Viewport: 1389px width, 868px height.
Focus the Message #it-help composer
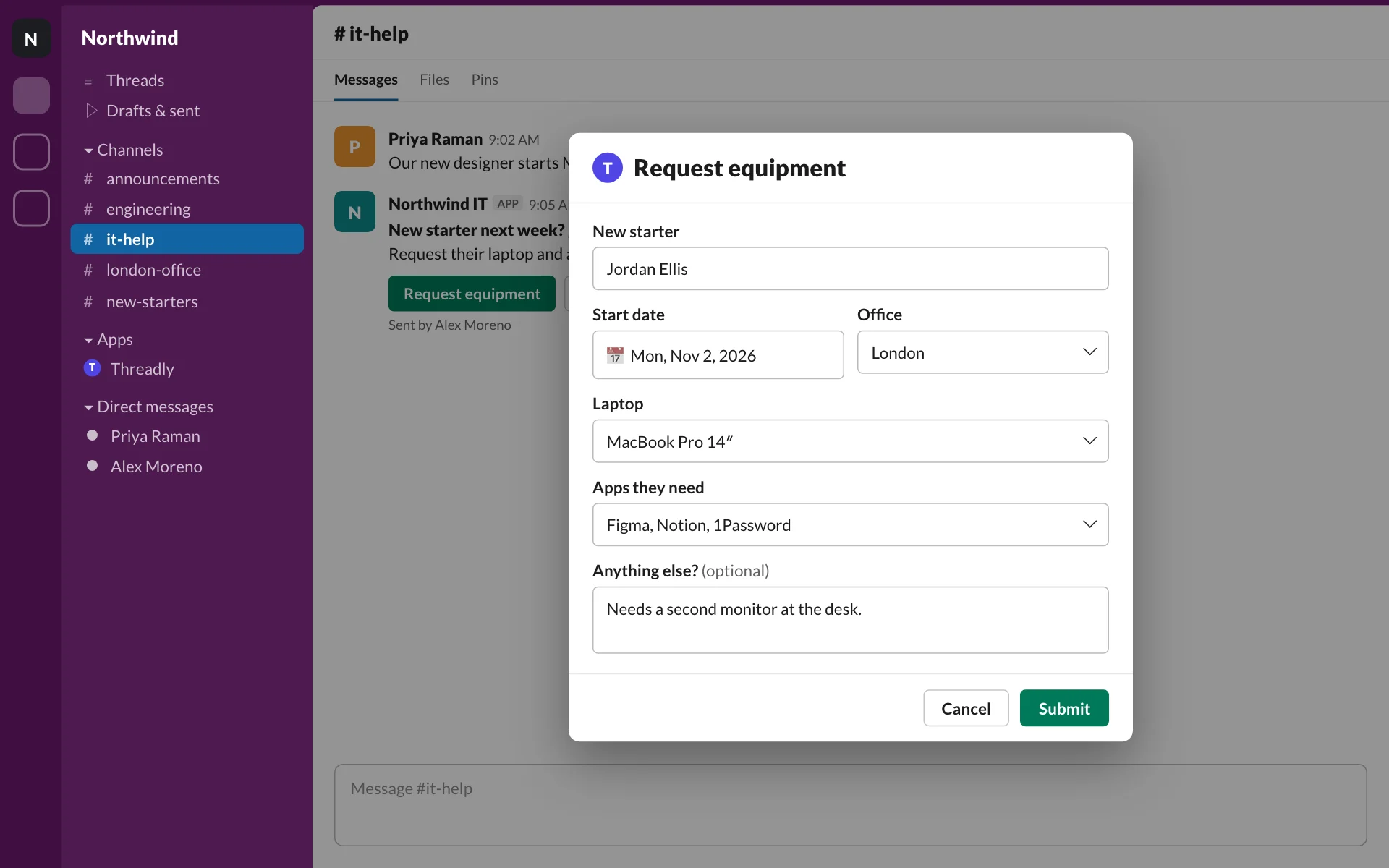(x=850, y=805)
